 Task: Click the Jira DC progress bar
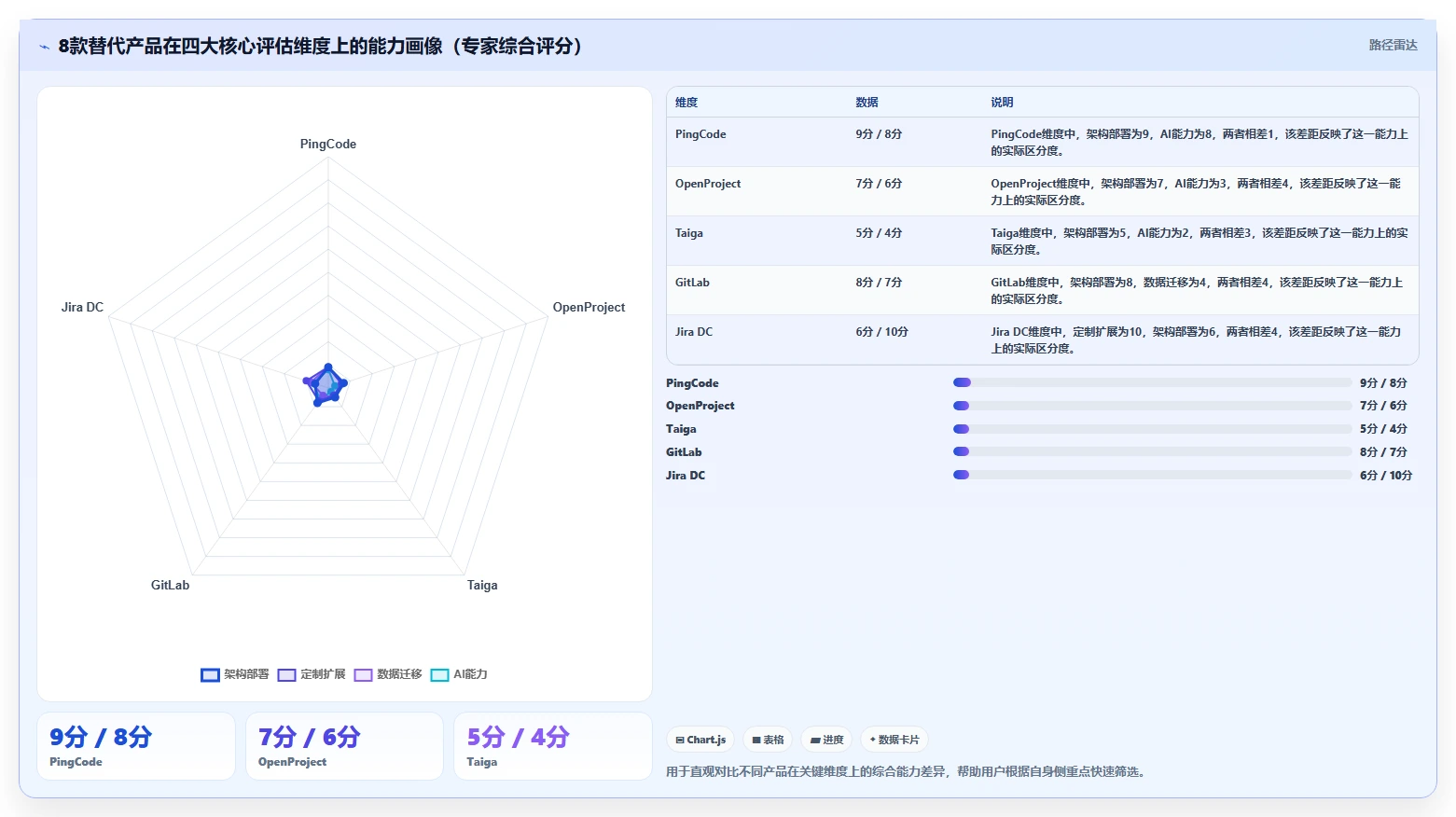1152,475
